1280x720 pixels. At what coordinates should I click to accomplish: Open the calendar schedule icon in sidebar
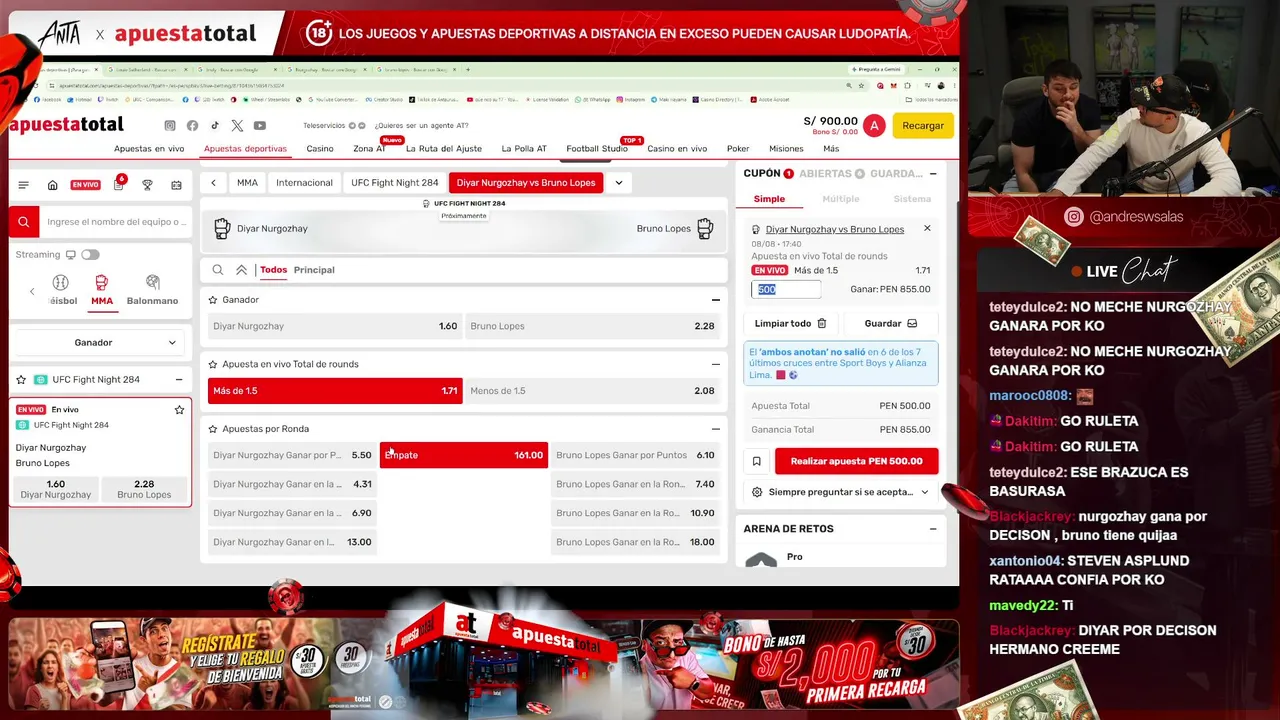[176, 185]
